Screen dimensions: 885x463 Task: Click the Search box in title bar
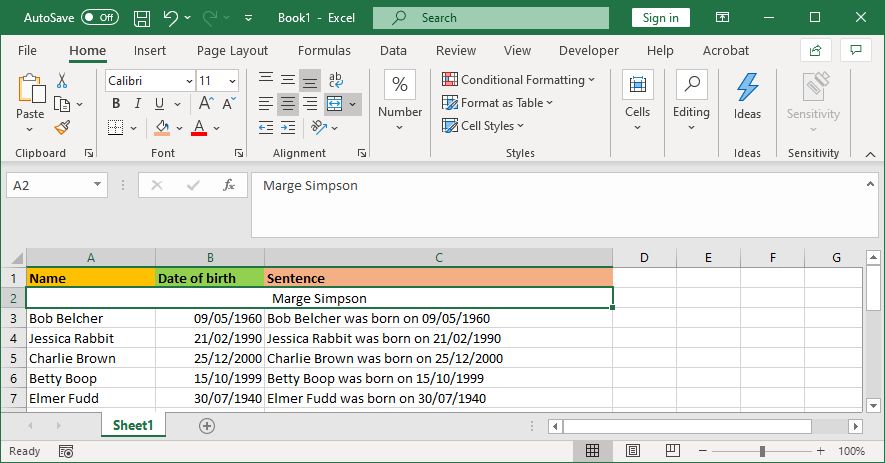[490, 18]
